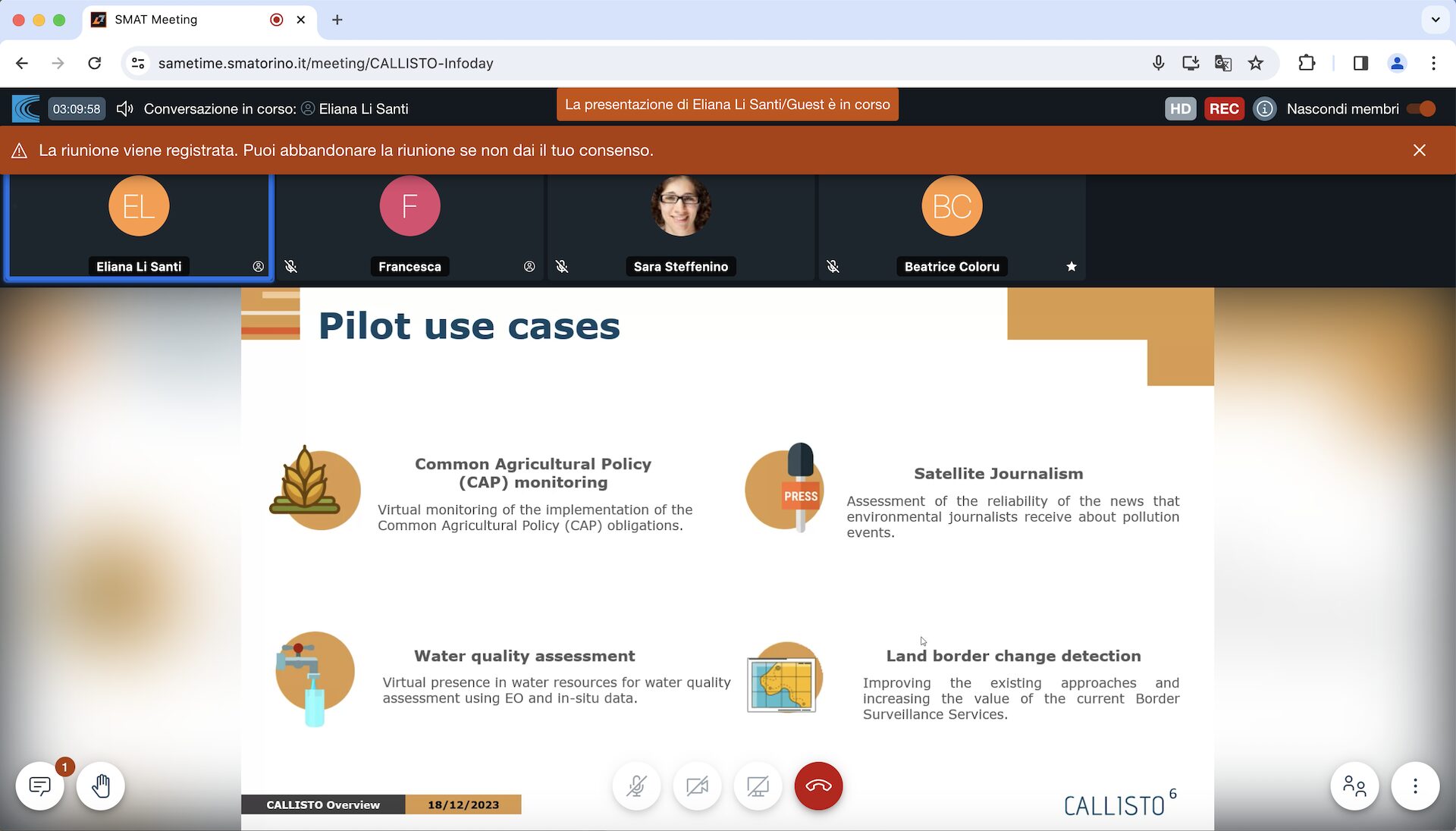Screen dimensions: 1456x831
Task: Open the Chrome profile menu
Action: (x=1397, y=63)
